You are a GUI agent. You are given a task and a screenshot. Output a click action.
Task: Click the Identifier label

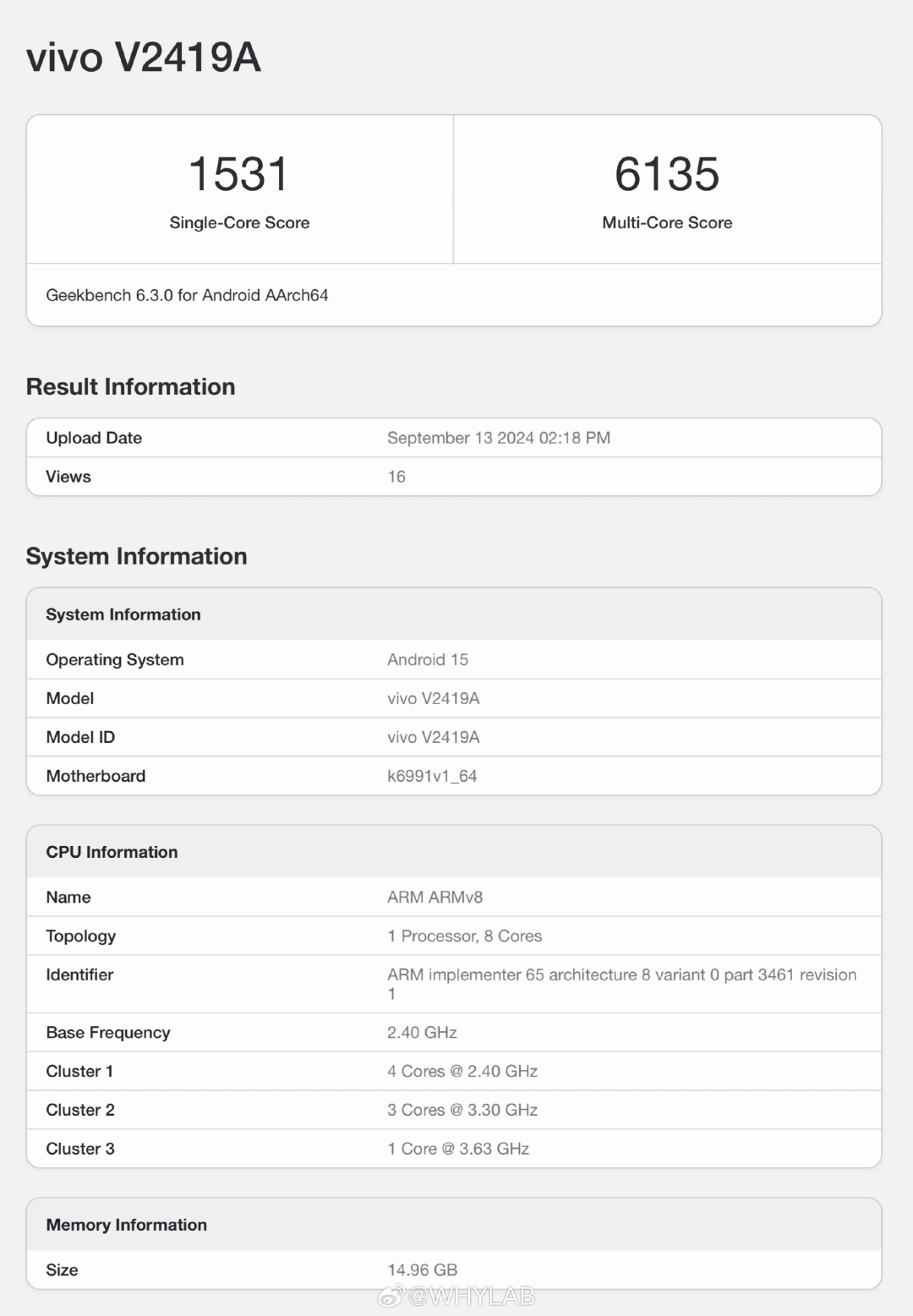(x=79, y=975)
